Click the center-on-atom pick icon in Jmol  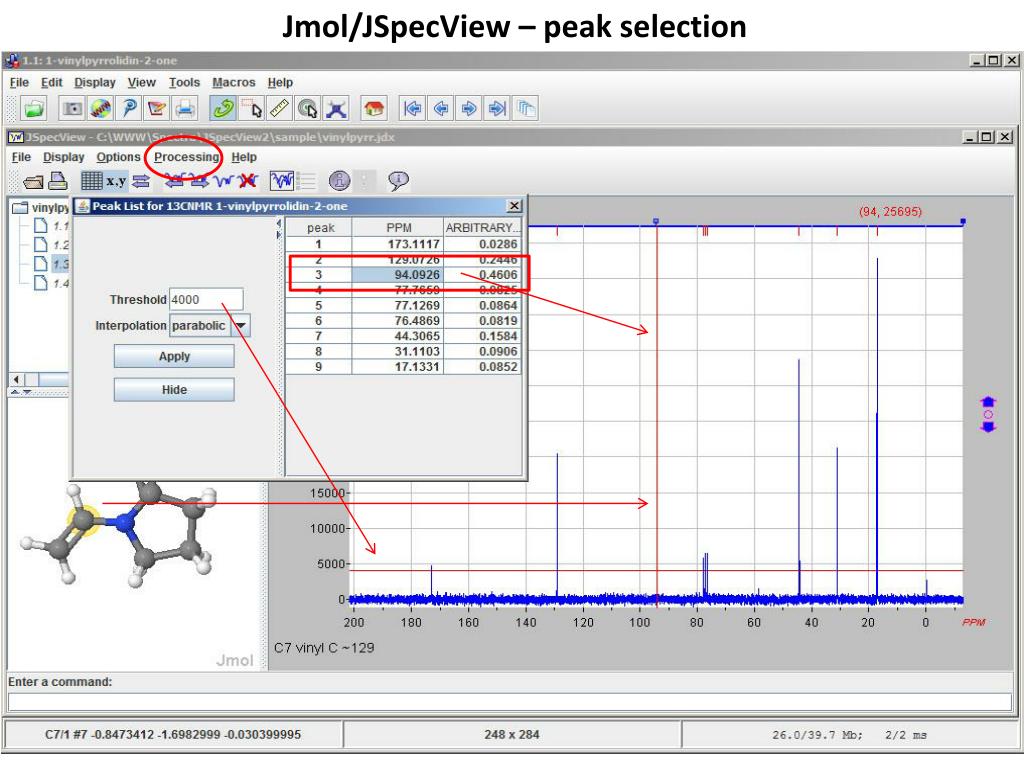click(x=308, y=108)
